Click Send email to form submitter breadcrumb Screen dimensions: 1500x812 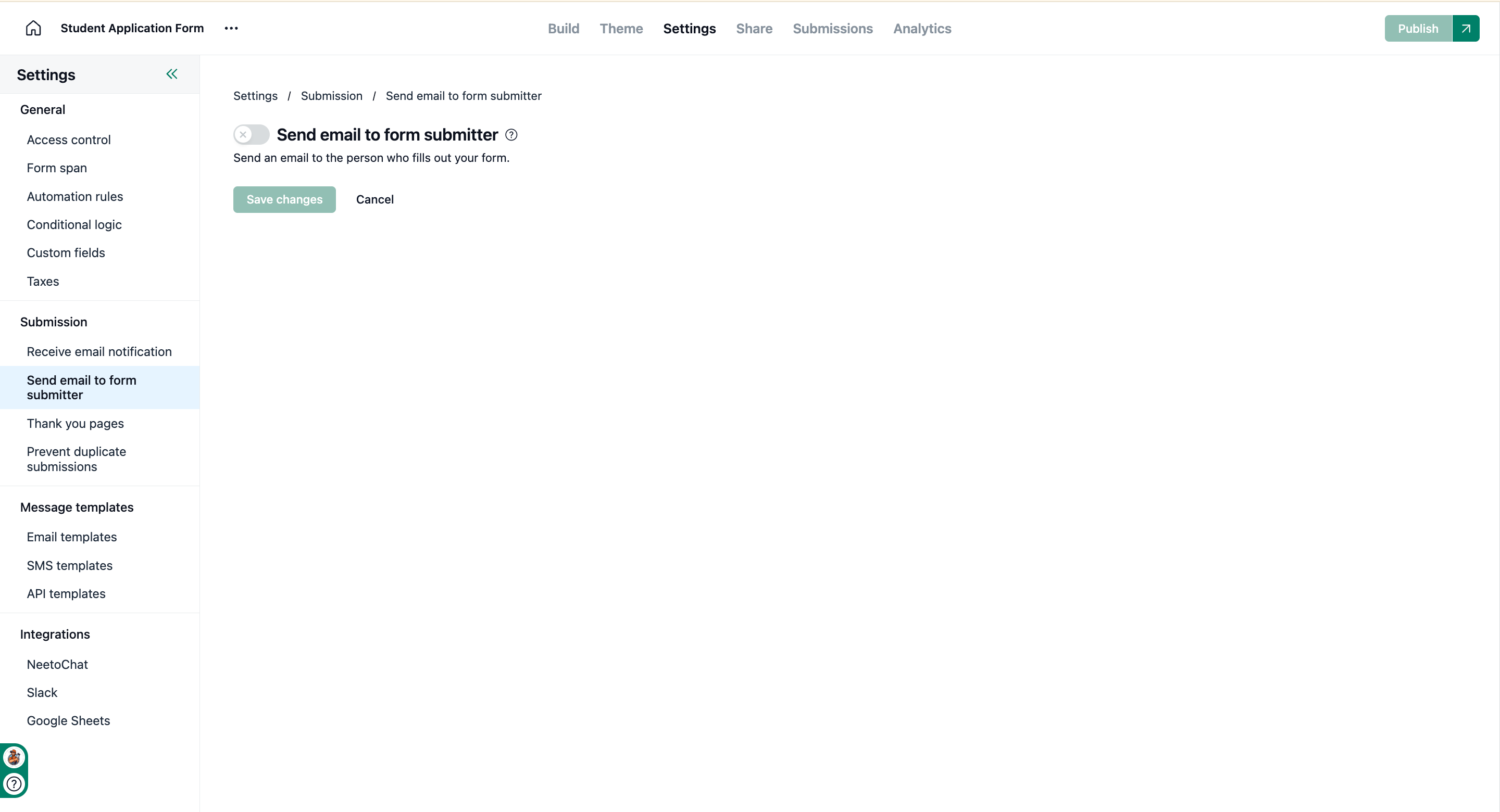464,96
